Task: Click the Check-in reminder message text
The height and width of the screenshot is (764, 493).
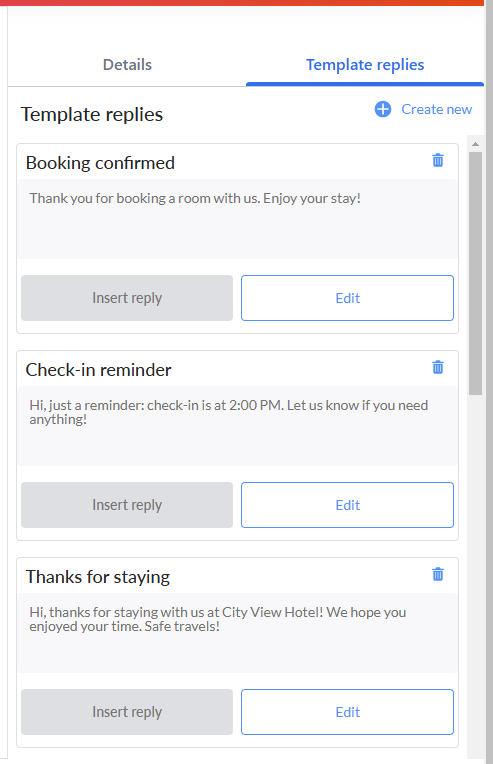Action: coord(228,412)
